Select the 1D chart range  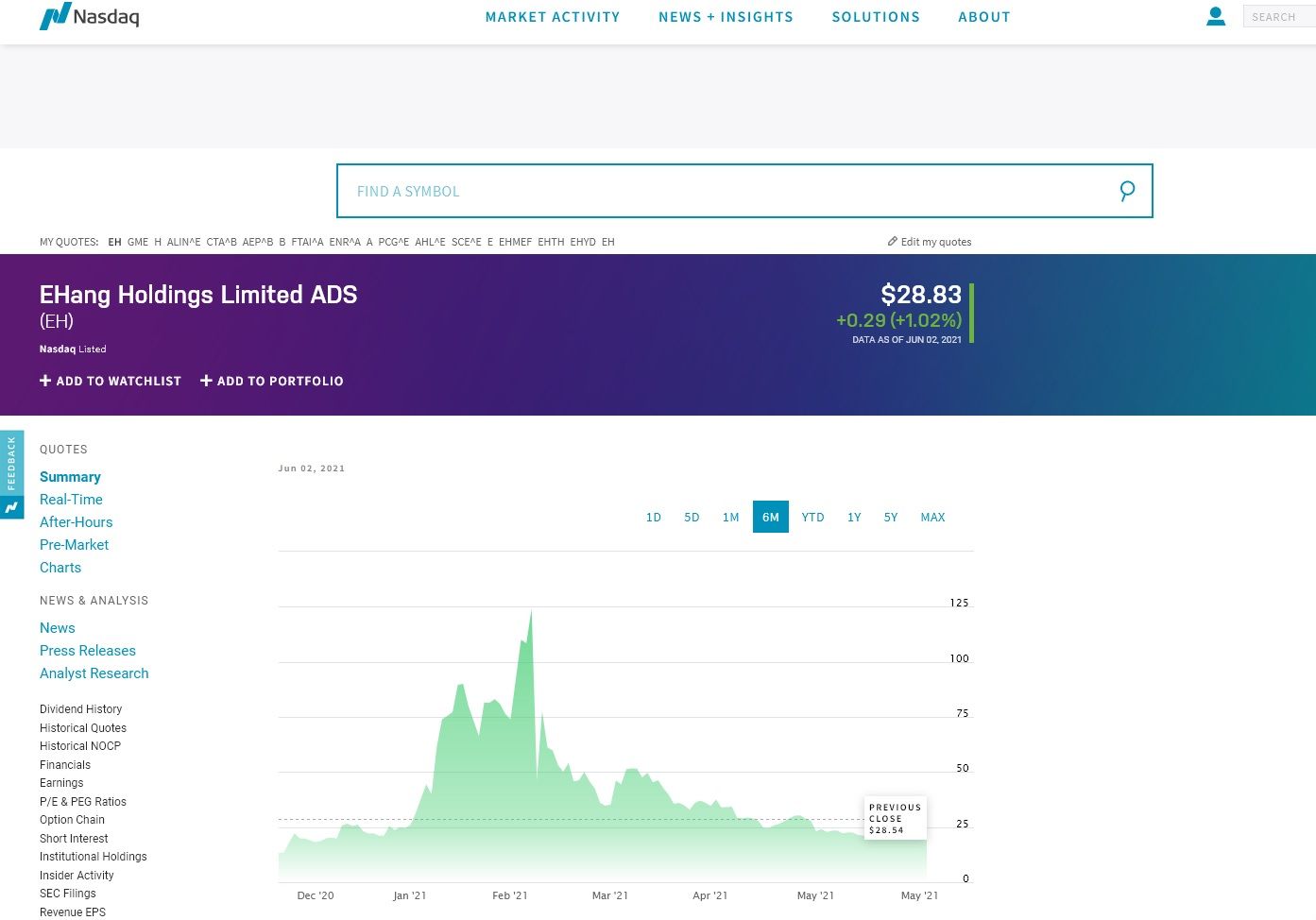click(653, 518)
